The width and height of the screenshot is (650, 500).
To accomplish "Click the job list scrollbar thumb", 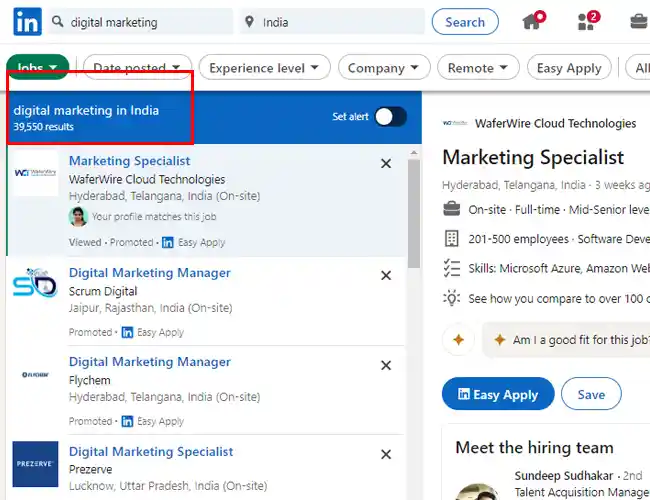I will [413, 214].
